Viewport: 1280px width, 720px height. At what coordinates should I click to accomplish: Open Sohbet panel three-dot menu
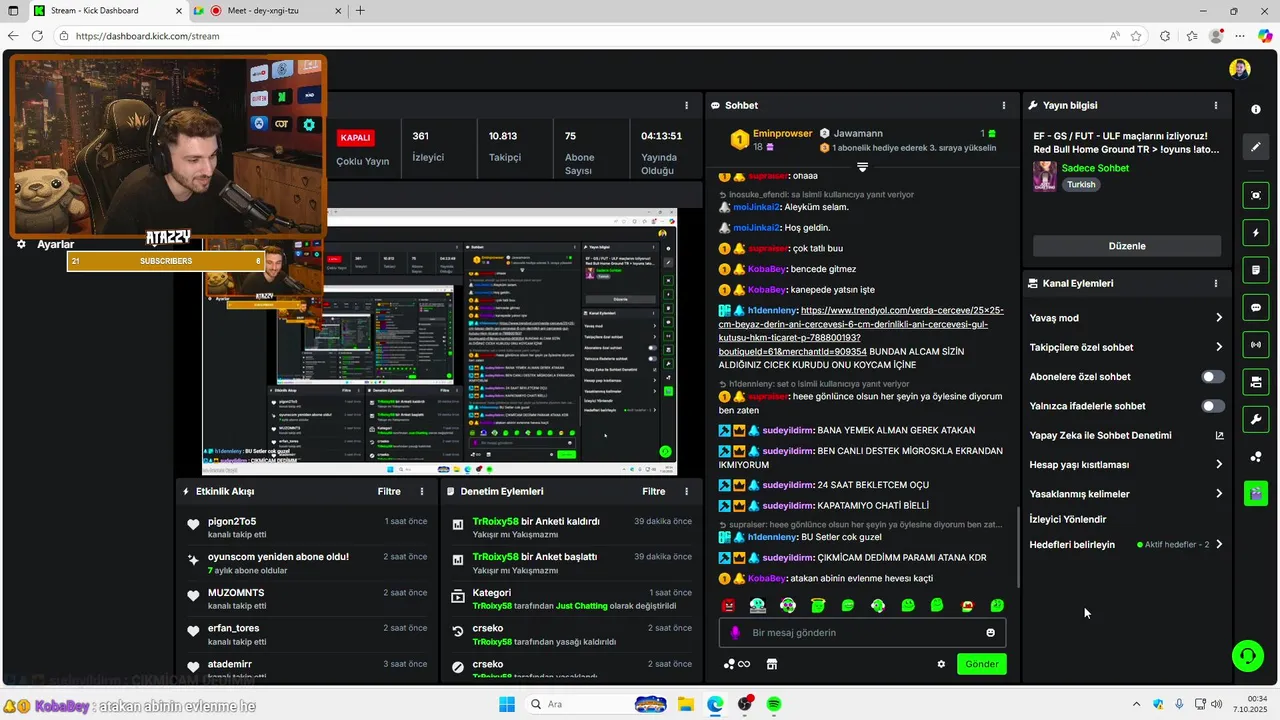[1004, 105]
